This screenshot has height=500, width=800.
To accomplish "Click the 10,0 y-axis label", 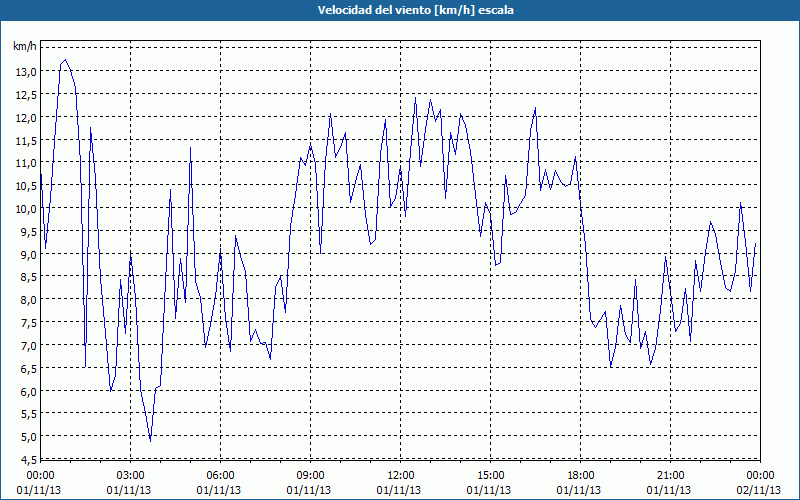I will (x=26, y=209).
